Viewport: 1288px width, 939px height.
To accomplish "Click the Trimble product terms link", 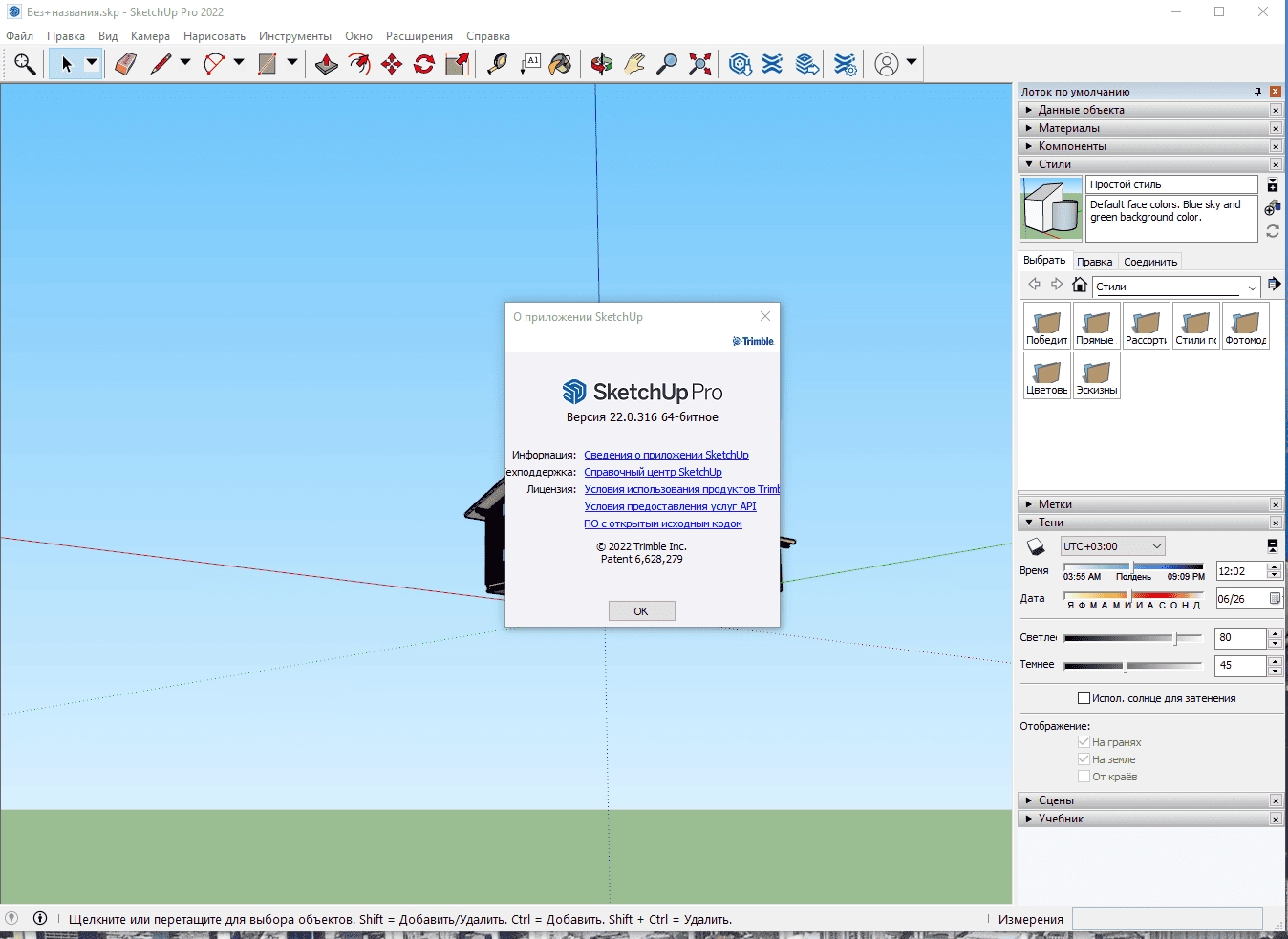I will tap(681, 489).
